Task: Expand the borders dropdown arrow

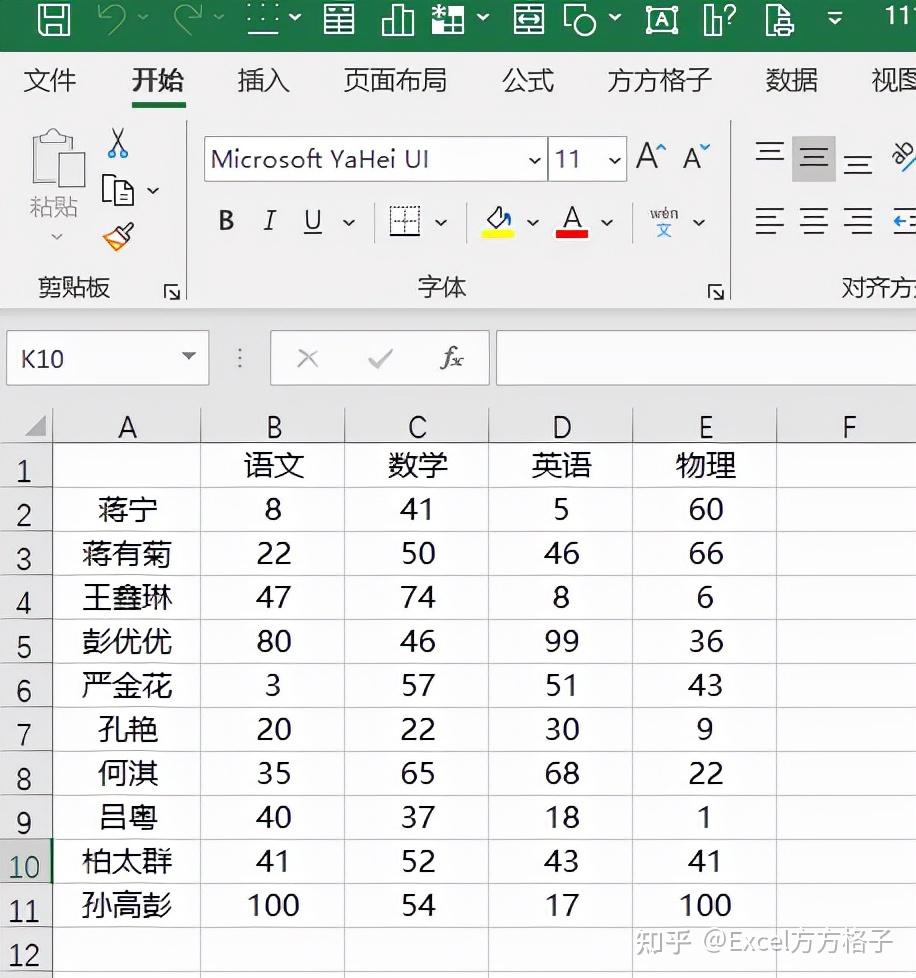Action: coord(440,221)
